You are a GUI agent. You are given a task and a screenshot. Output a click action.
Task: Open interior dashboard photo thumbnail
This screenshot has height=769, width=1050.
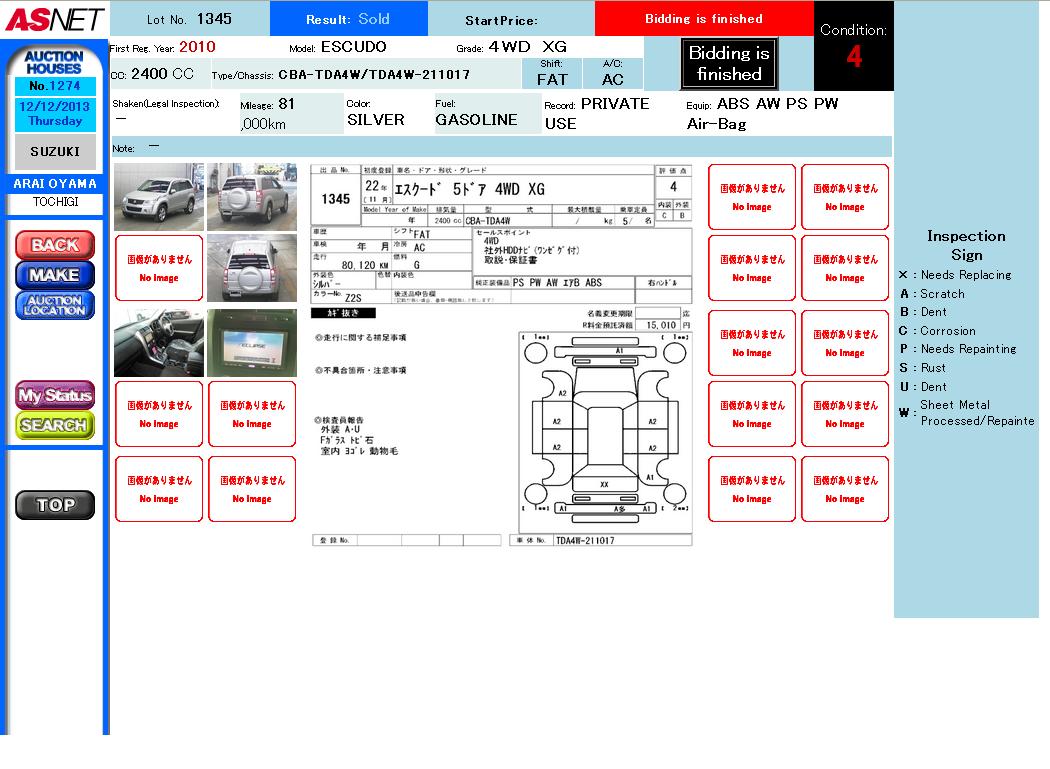[159, 343]
